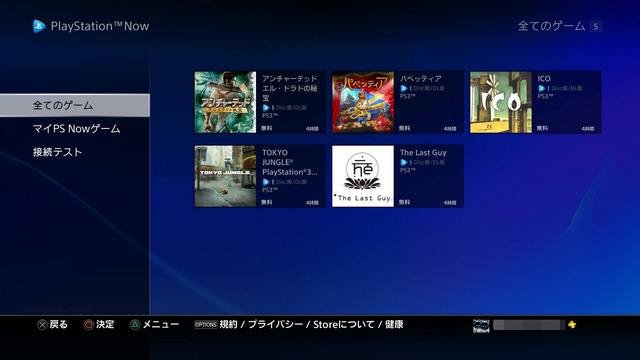Click the PlayStation Now title text
Screen dimensions: 640x360
(x=100, y=26)
